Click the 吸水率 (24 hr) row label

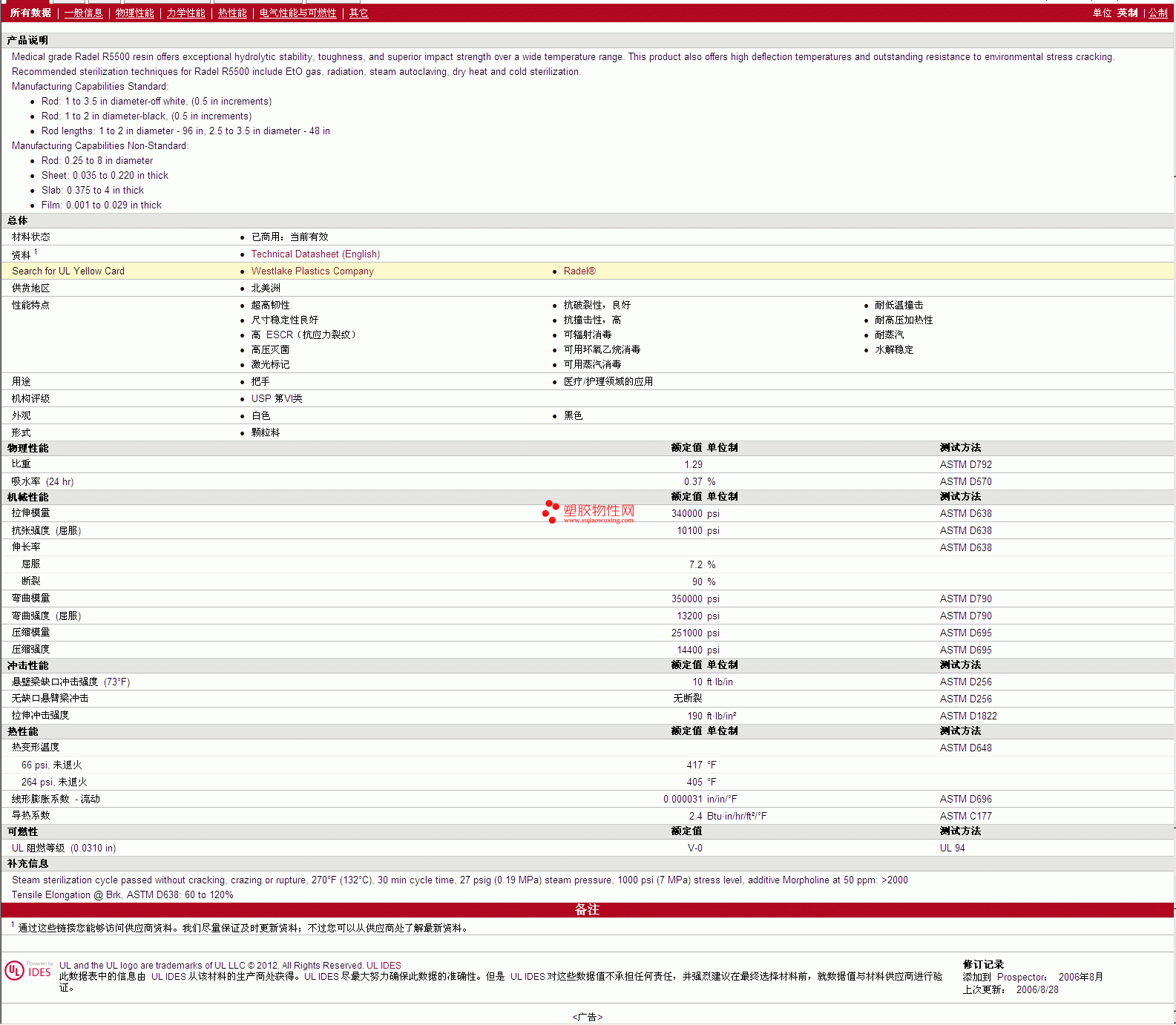(42, 481)
